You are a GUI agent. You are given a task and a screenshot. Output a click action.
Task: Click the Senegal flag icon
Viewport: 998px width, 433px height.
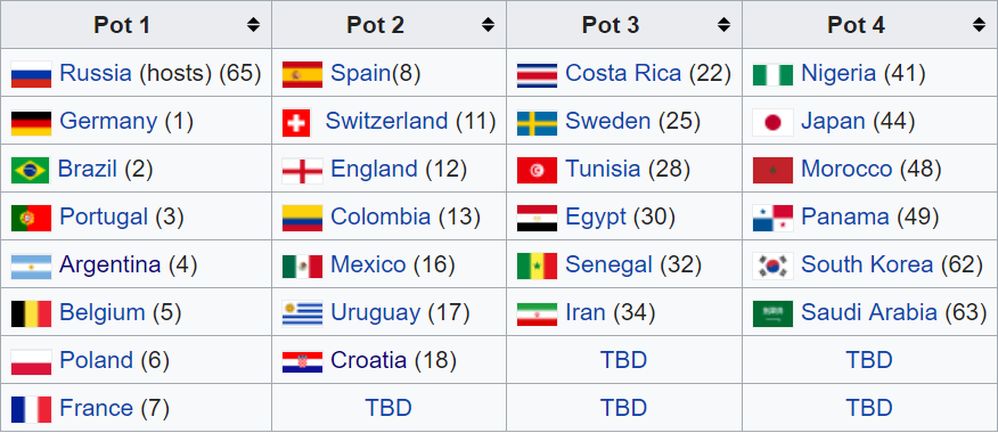point(537,266)
